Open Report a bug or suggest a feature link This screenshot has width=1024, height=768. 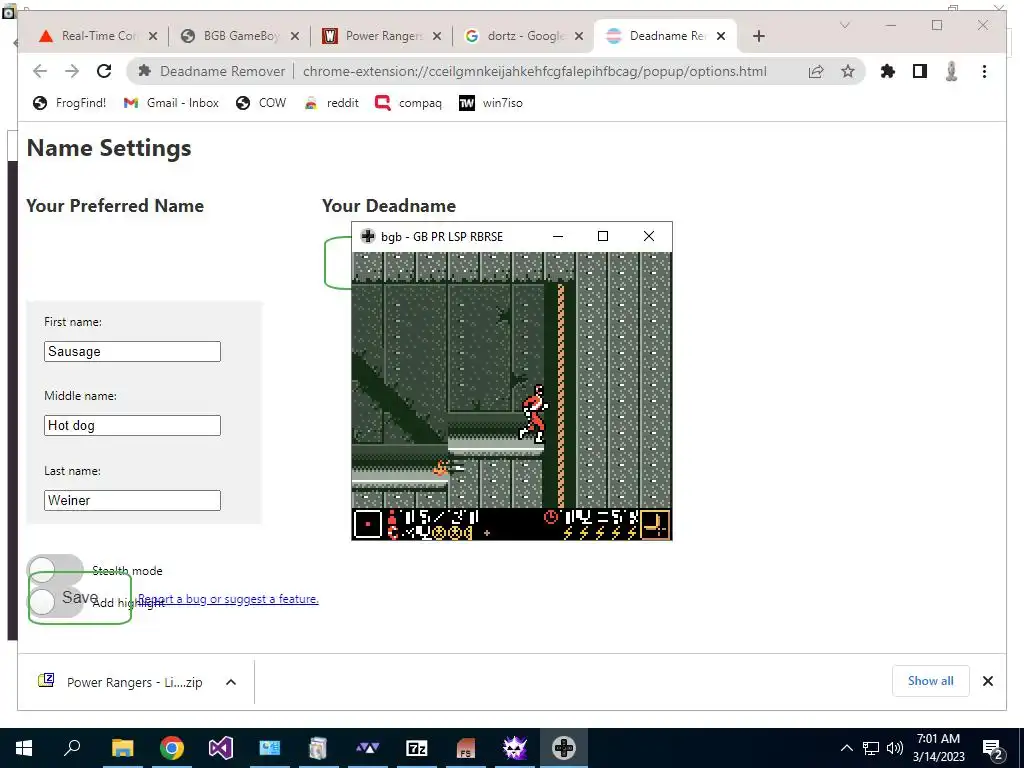(228, 599)
